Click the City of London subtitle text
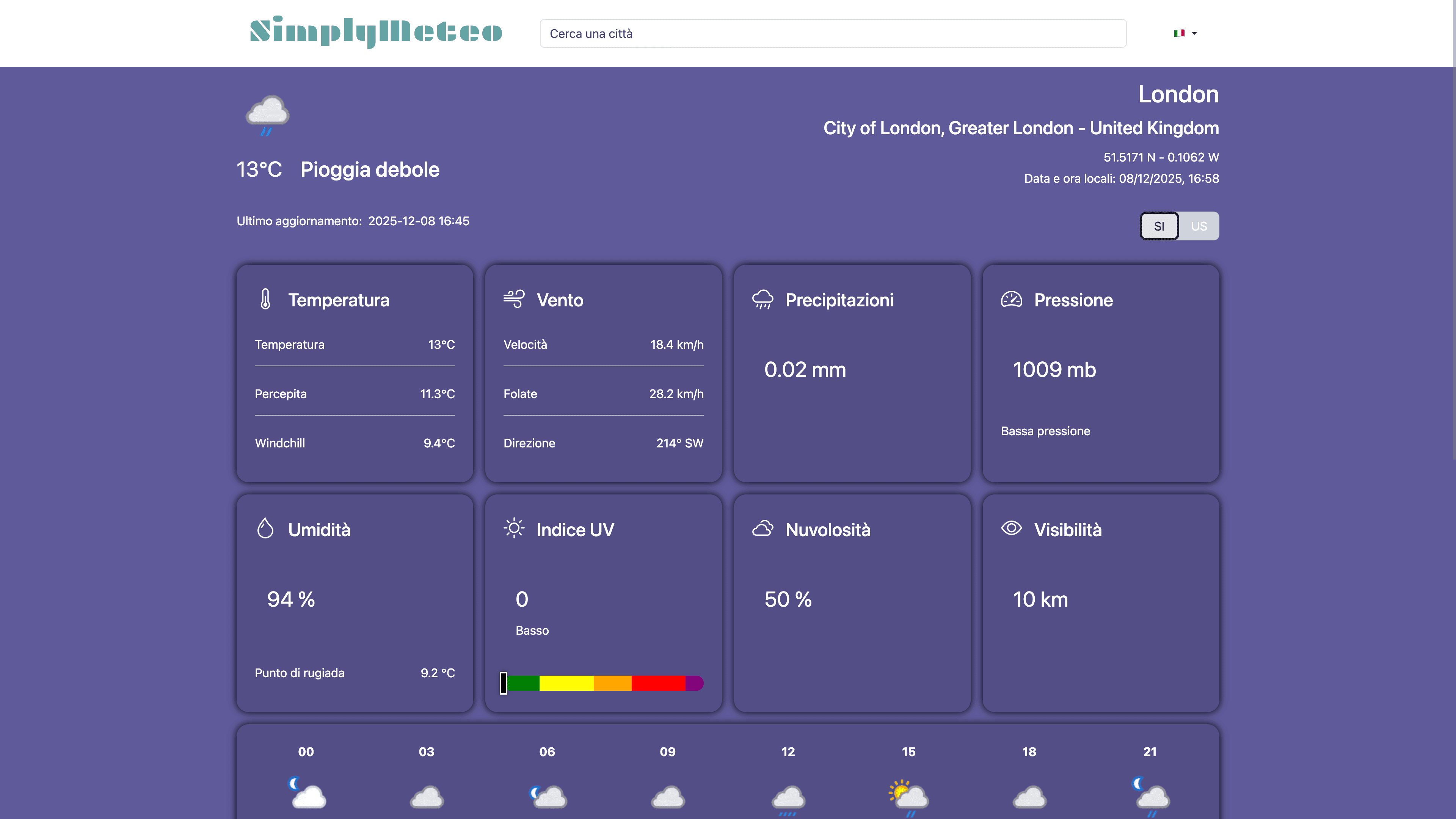 point(1021,128)
